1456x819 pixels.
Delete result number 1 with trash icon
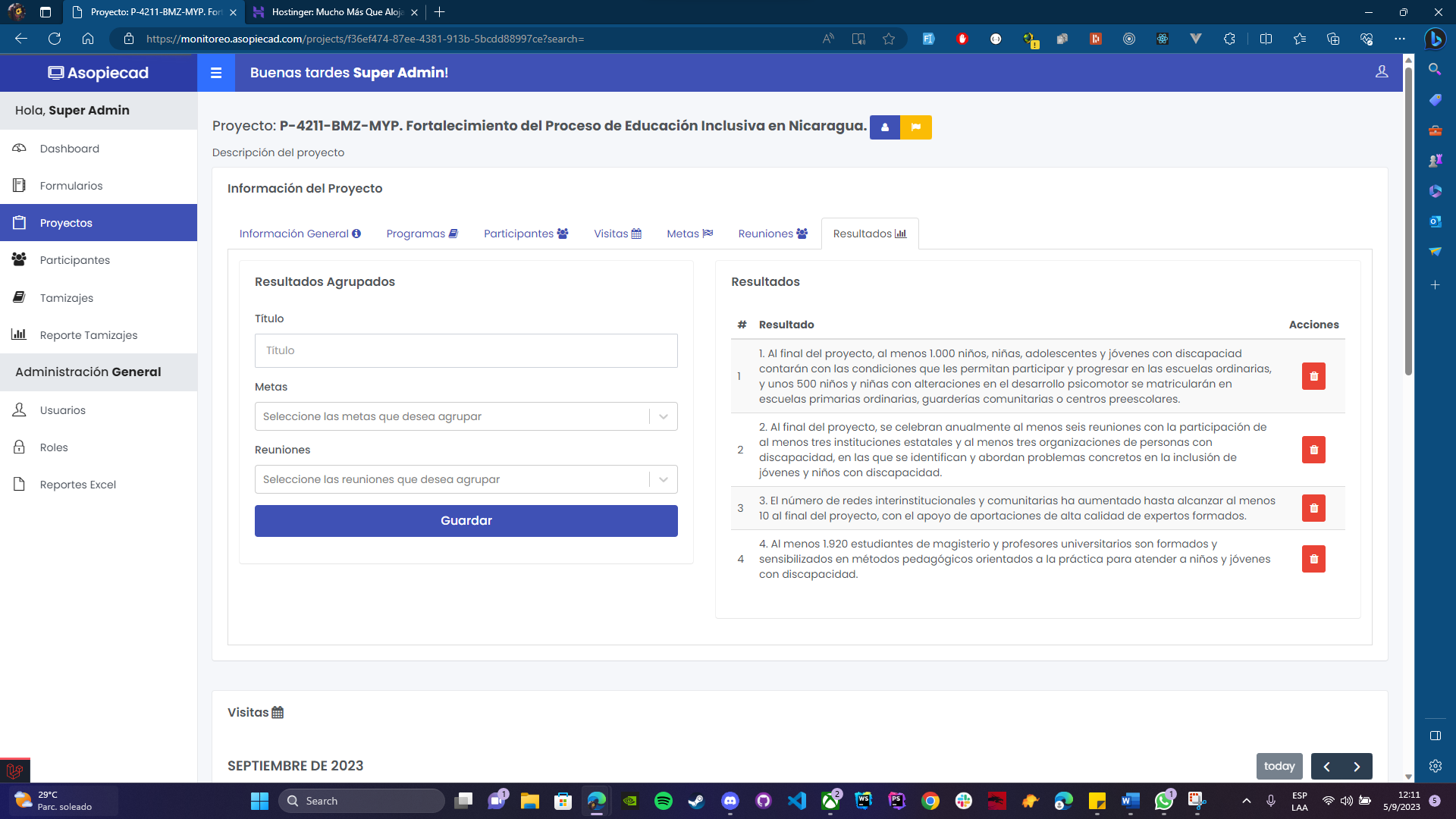(1313, 376)
